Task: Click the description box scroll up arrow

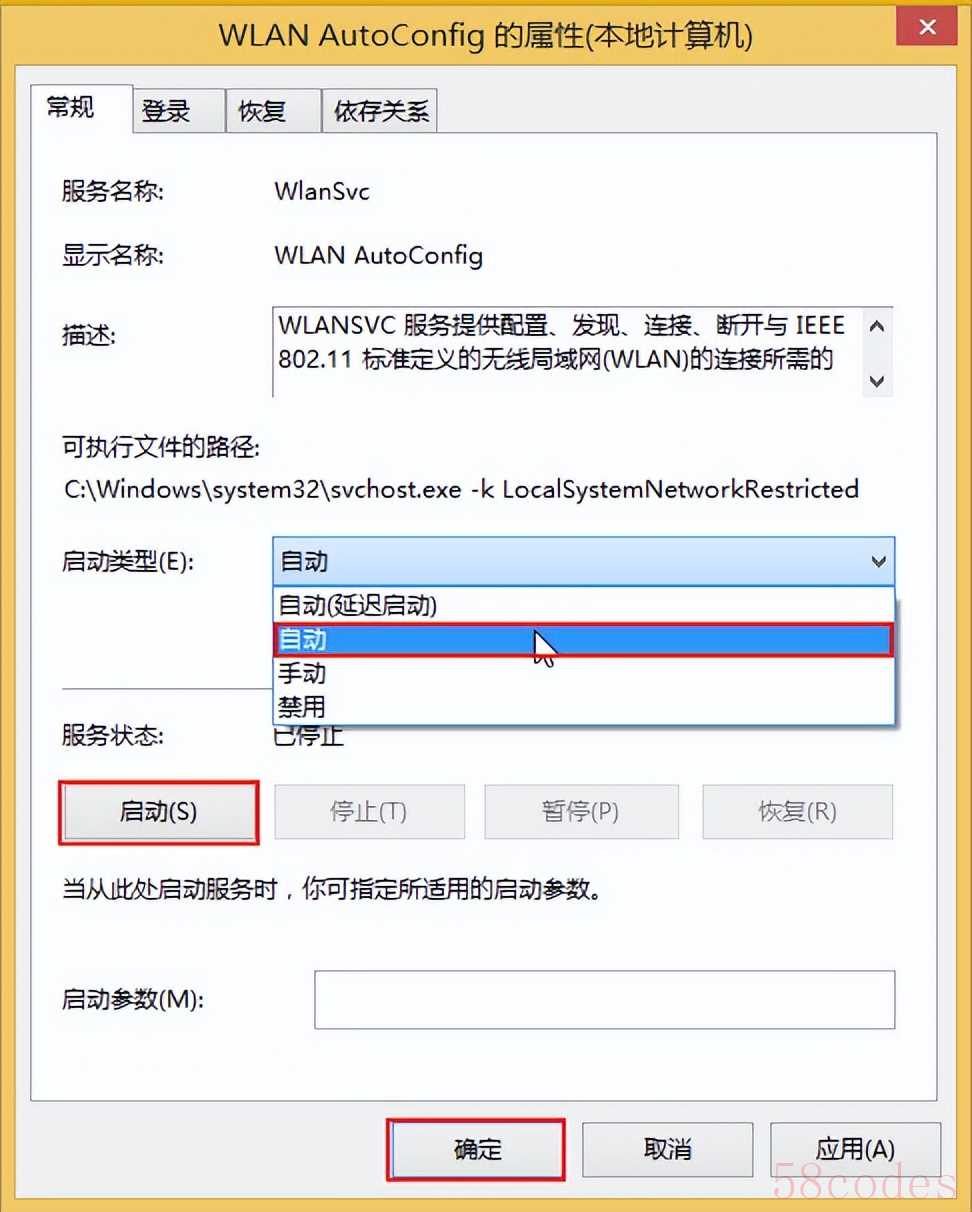Action: pyautogui.click(x=877, y=327)
